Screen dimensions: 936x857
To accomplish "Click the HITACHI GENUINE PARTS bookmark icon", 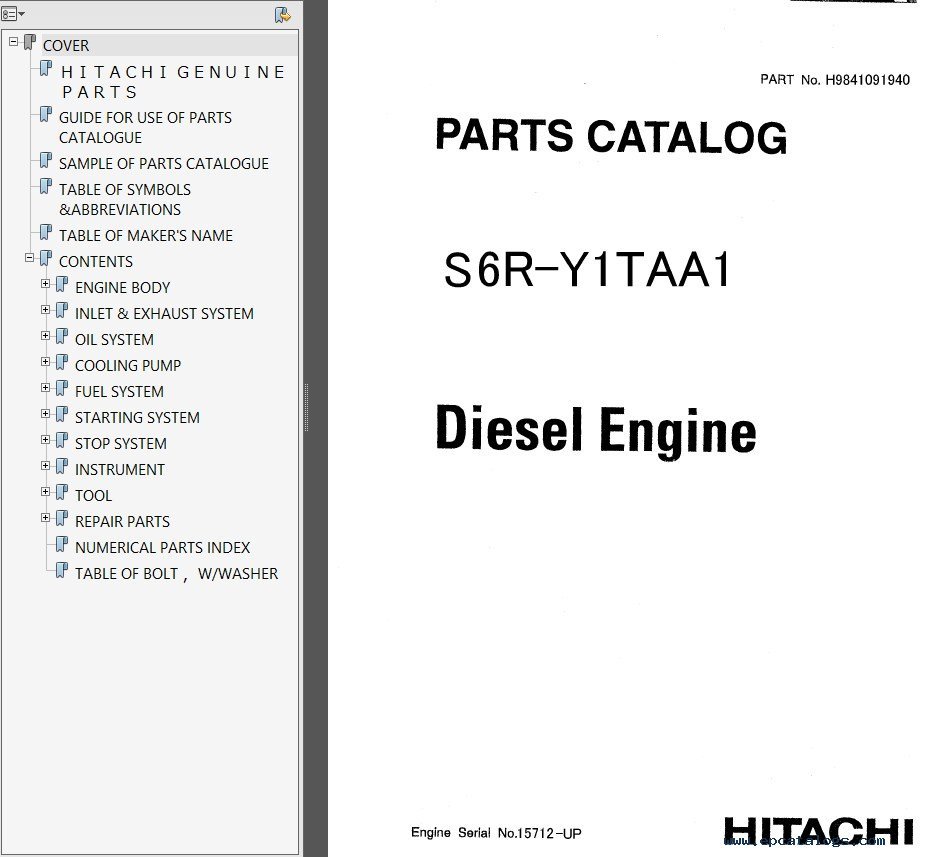I will 46,69.
